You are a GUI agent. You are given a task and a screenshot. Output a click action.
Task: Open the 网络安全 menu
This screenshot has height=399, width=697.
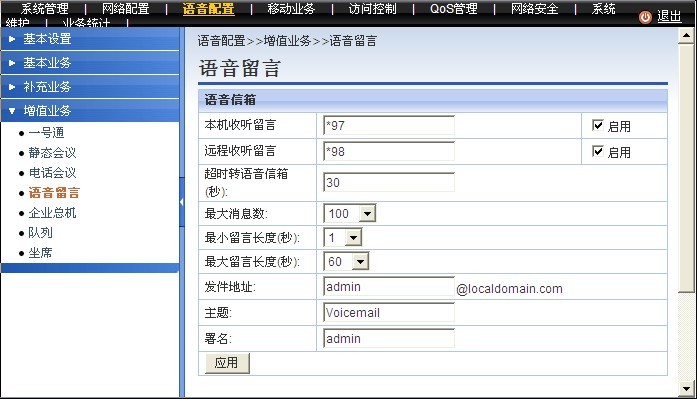coord(534,9)
